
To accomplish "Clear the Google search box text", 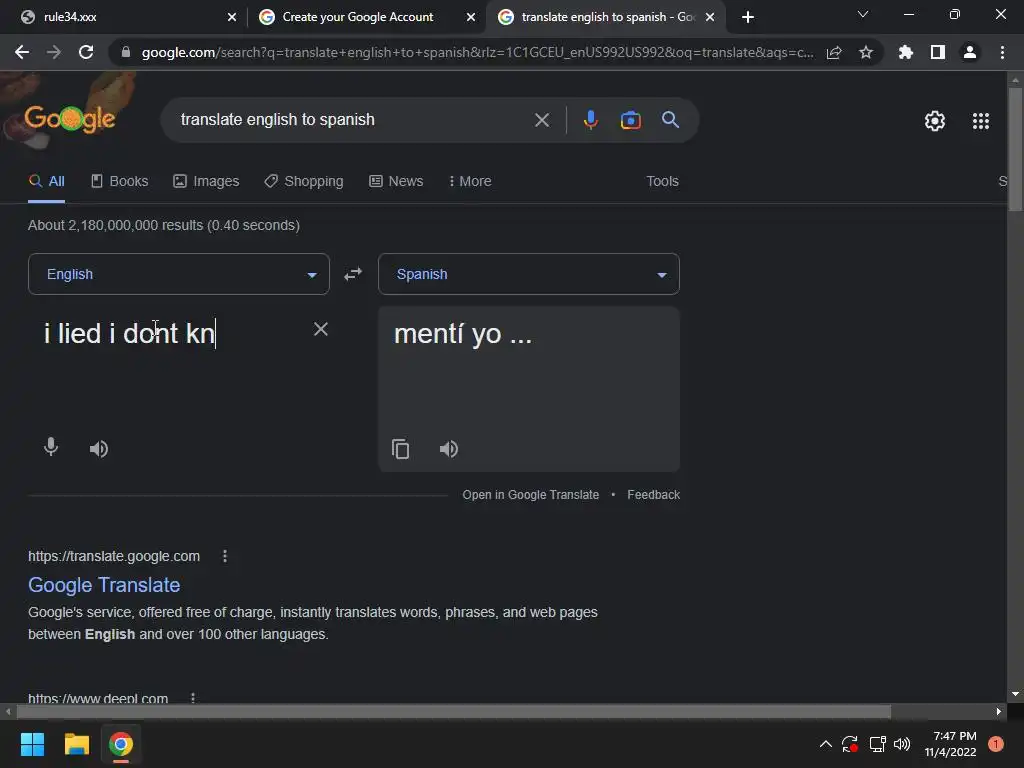I will [541, 120].
